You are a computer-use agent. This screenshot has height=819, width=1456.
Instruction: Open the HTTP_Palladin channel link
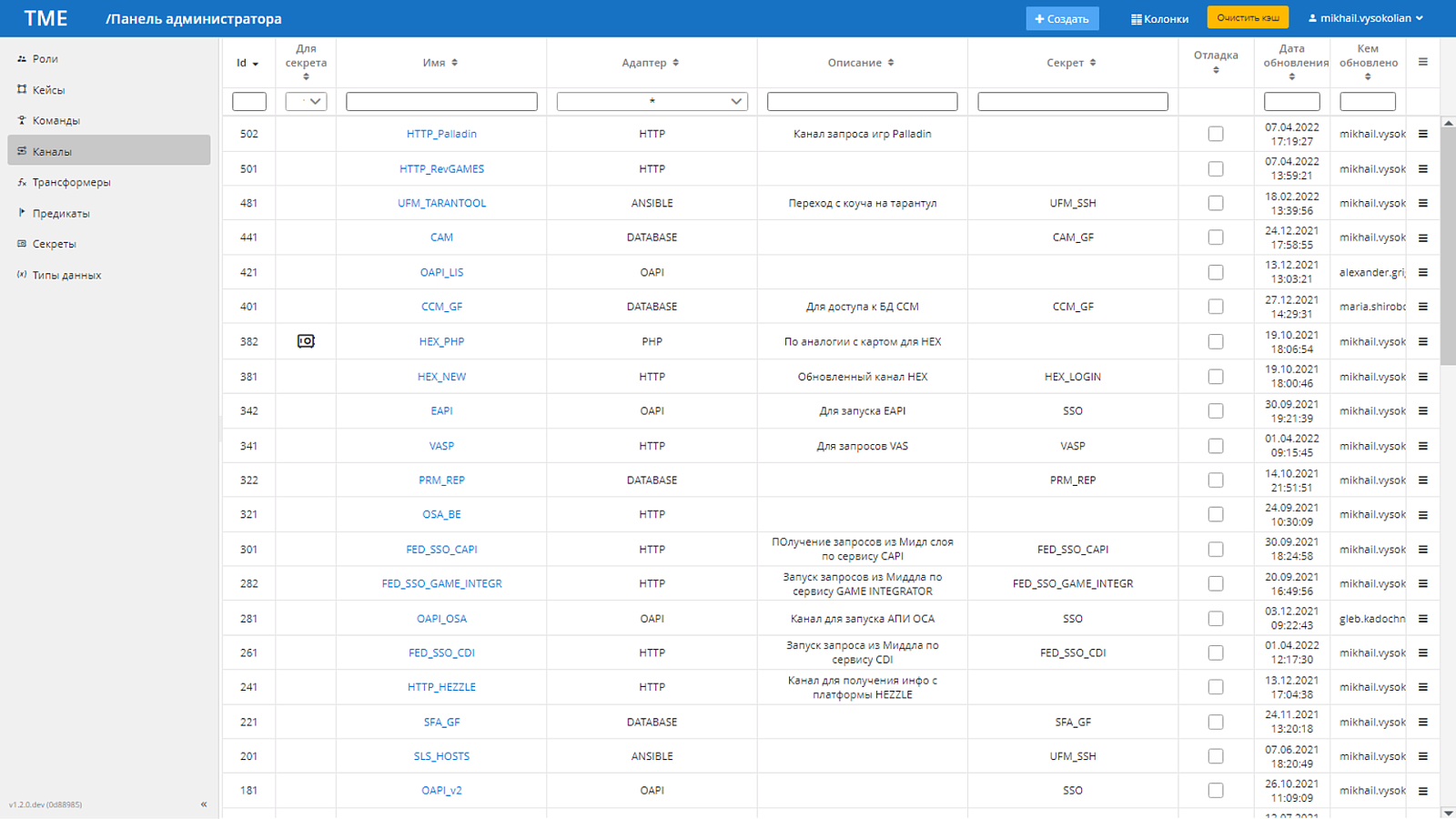coord(441,134)
